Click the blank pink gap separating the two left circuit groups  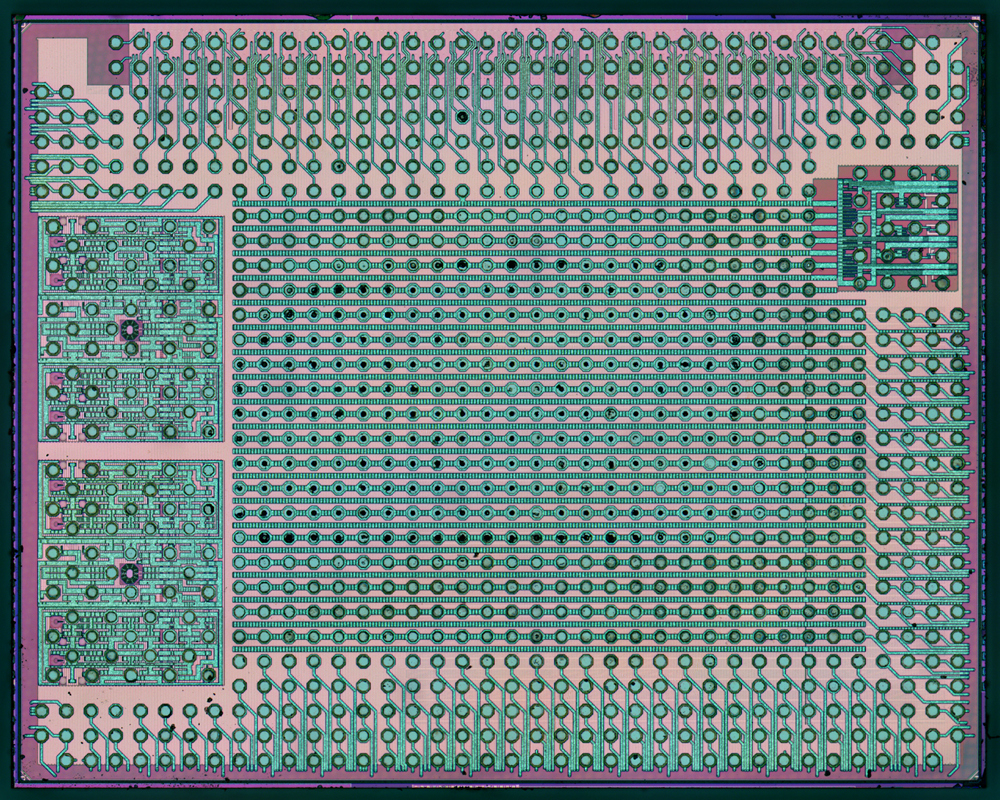click(131, 450)
